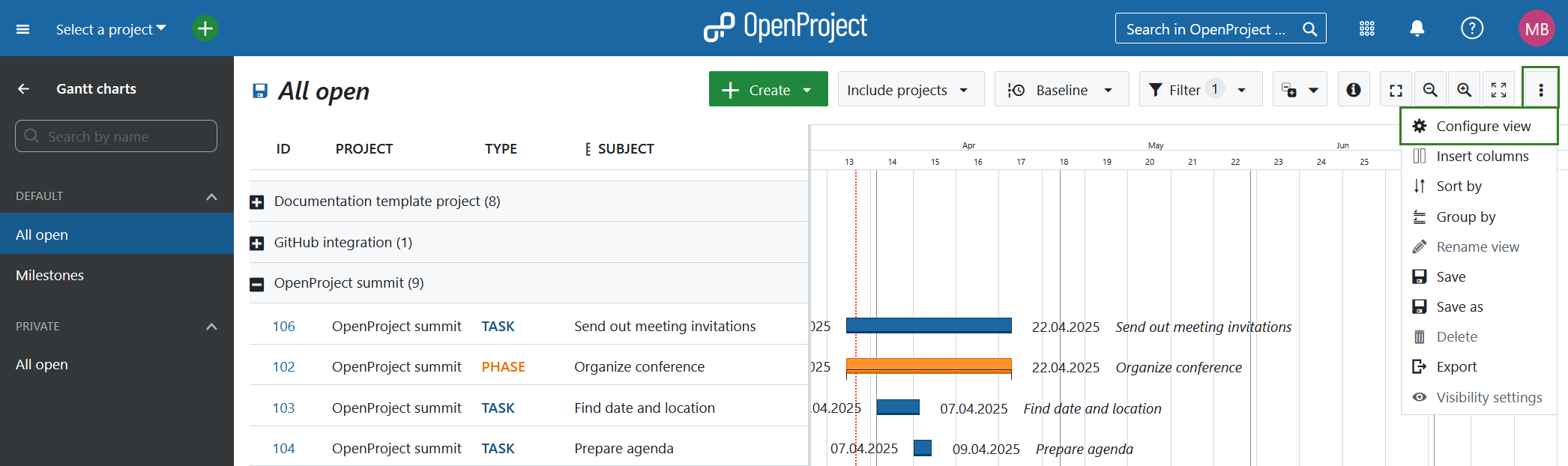Screen dimensions: 1568x466
Task: Open work package ID 106 link
Action: tap(283, 327)
